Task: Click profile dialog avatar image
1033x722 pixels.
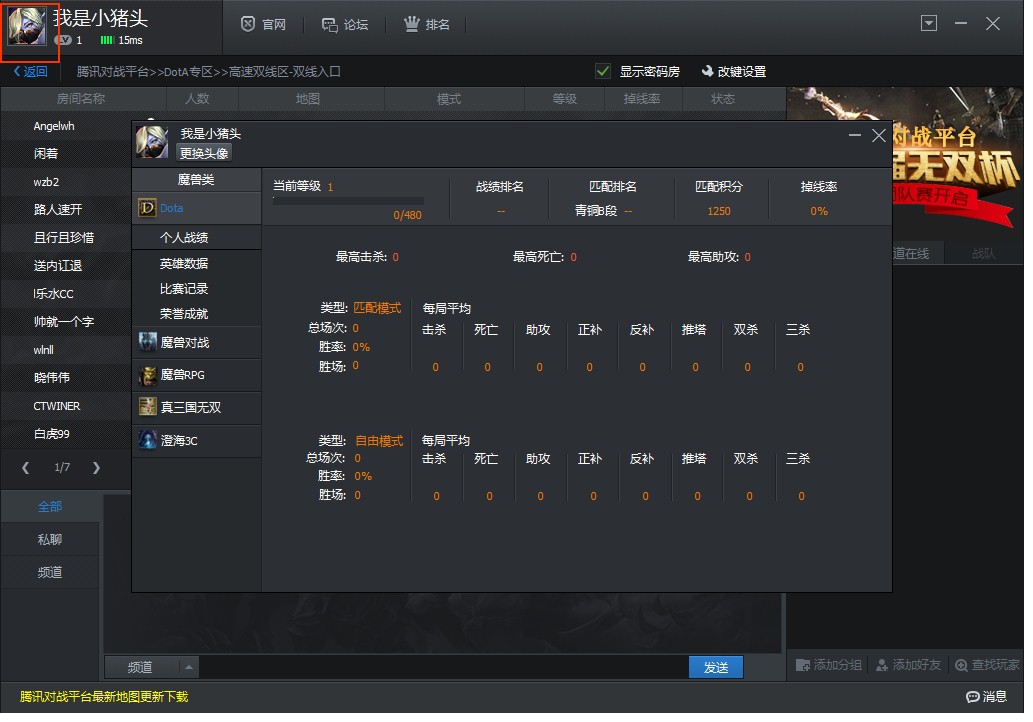Action: [152, 142]
